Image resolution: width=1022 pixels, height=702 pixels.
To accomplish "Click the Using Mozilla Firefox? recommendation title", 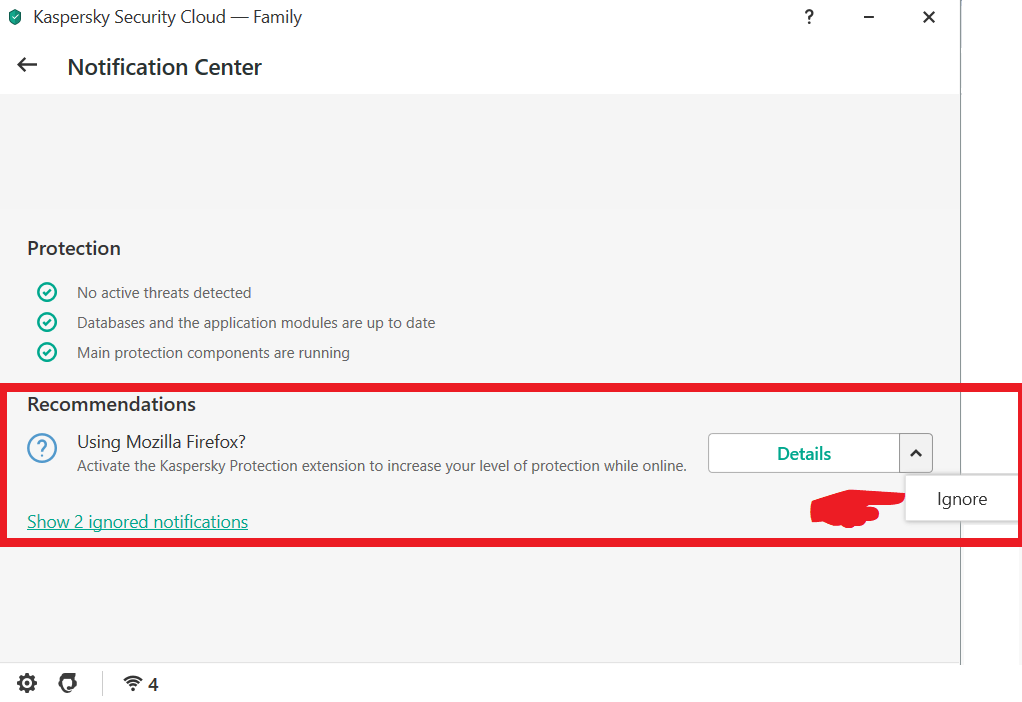I will pos(161,441).
